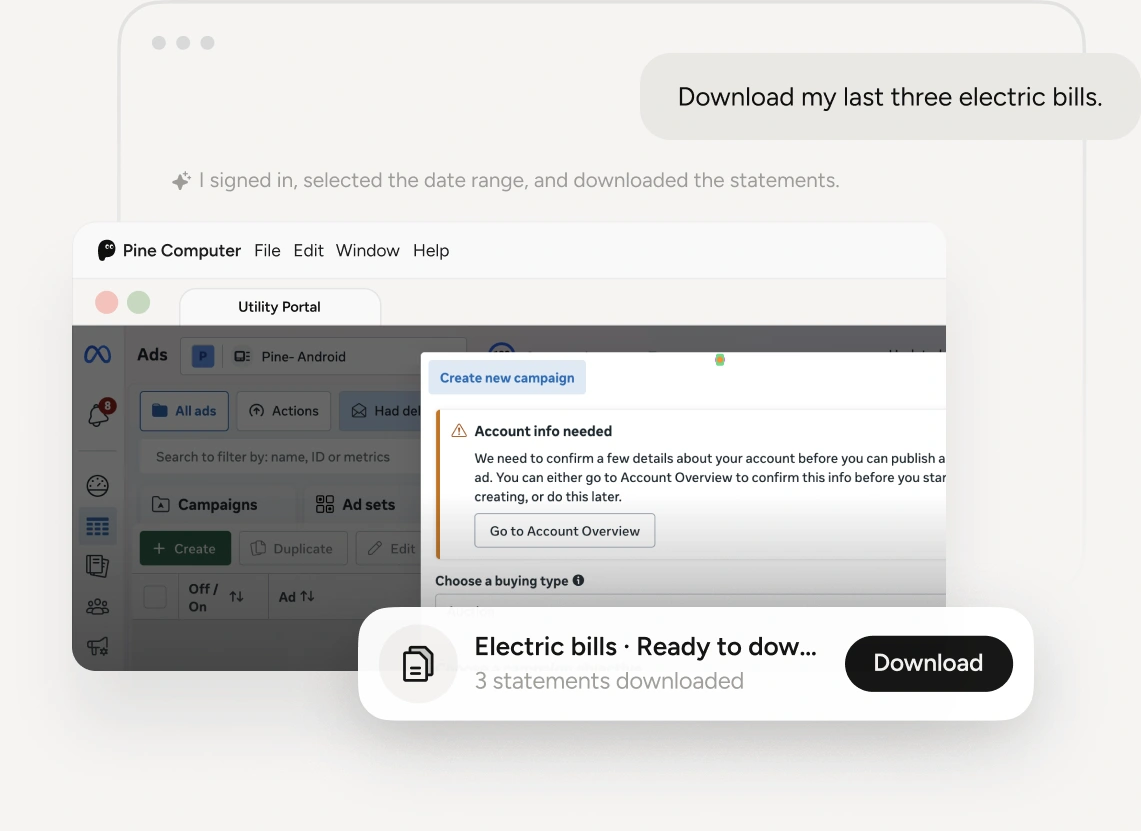Viewport: 1141px width, 831px height.
Task: Click the 'Download my last three electric bills.' message
Action: click(890, 97)
